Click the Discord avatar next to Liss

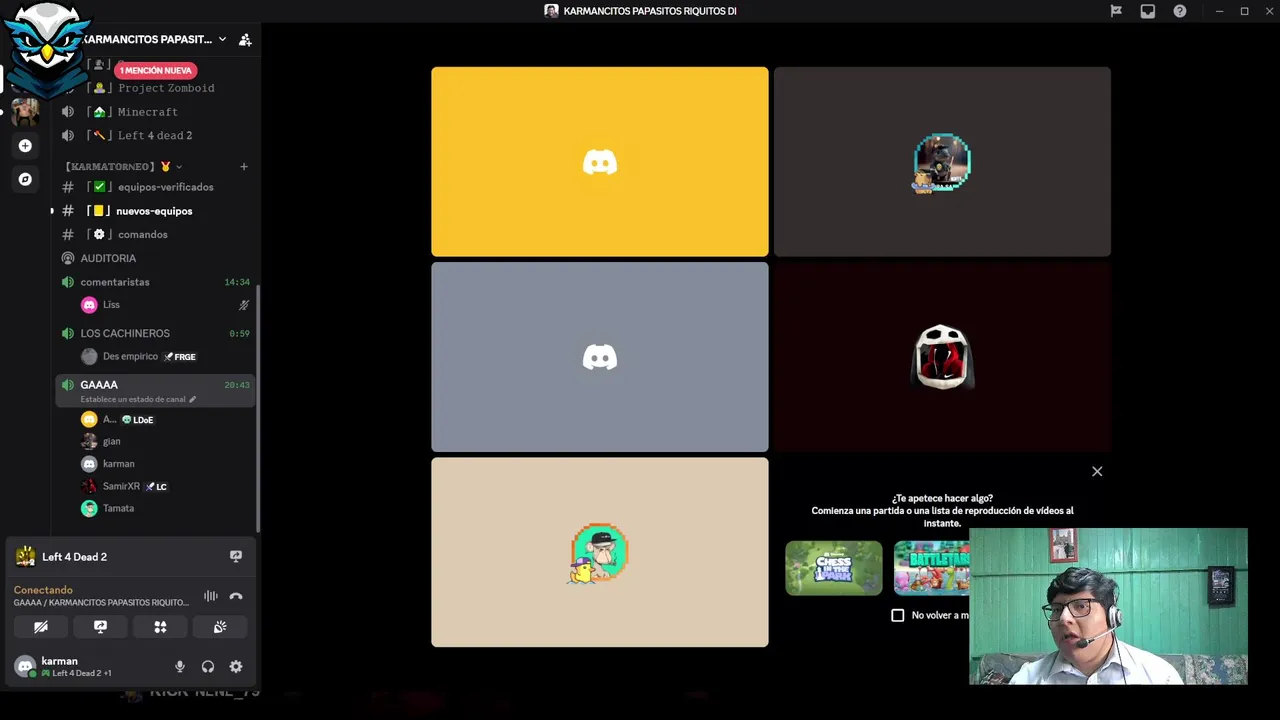(x=89, y=305)
